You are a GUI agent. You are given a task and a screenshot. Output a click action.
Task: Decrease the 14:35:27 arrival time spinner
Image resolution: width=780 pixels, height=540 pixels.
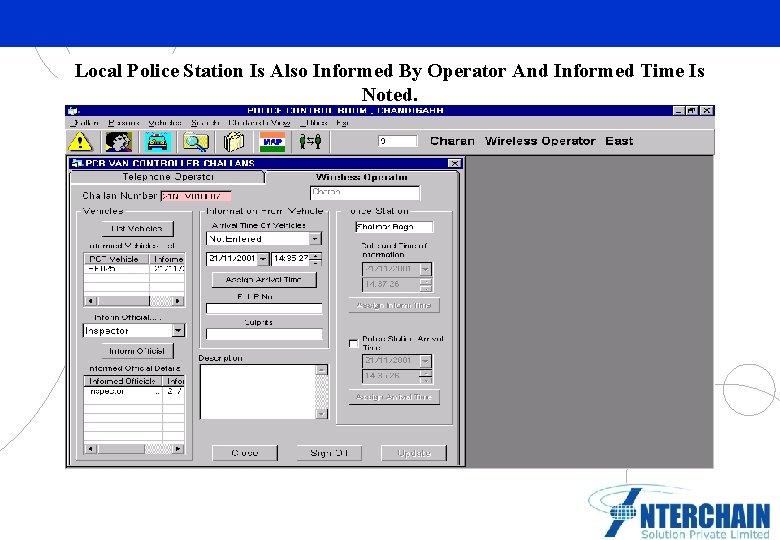(316, 262)
